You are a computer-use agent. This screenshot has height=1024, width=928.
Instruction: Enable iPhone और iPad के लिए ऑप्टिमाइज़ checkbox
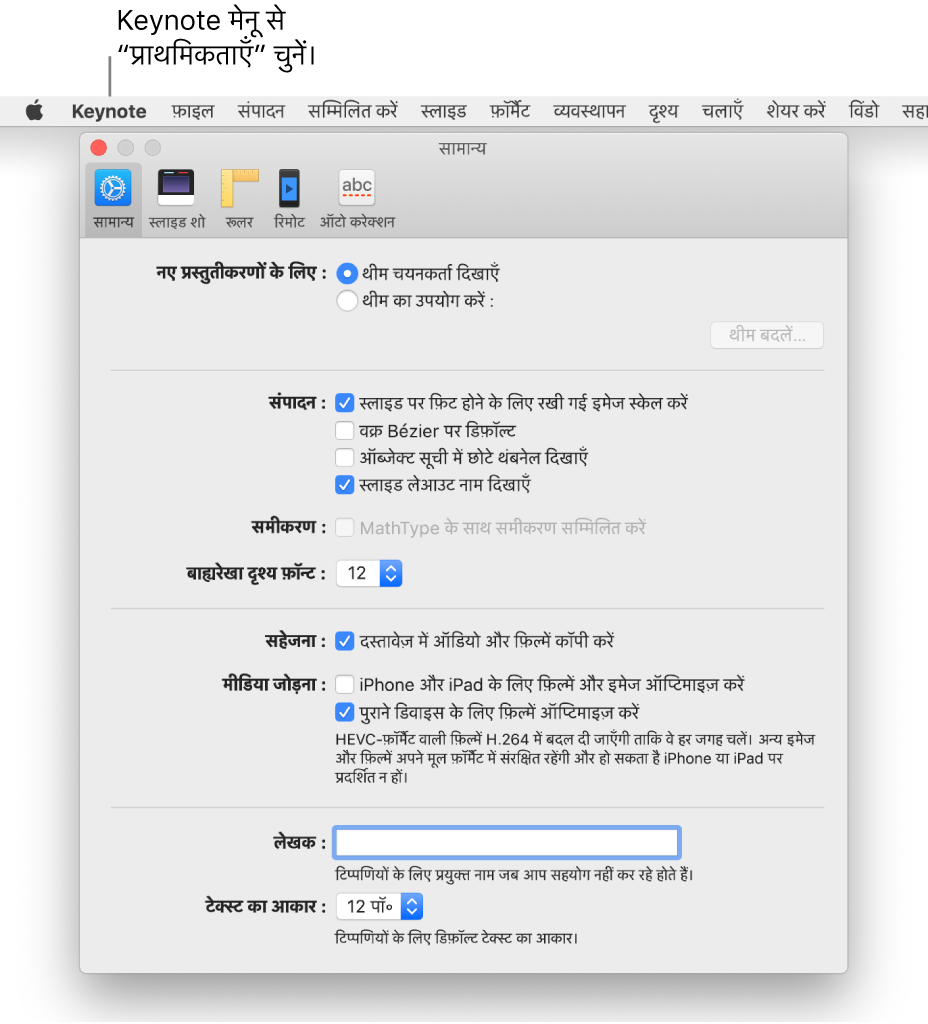tap(344, 684)
